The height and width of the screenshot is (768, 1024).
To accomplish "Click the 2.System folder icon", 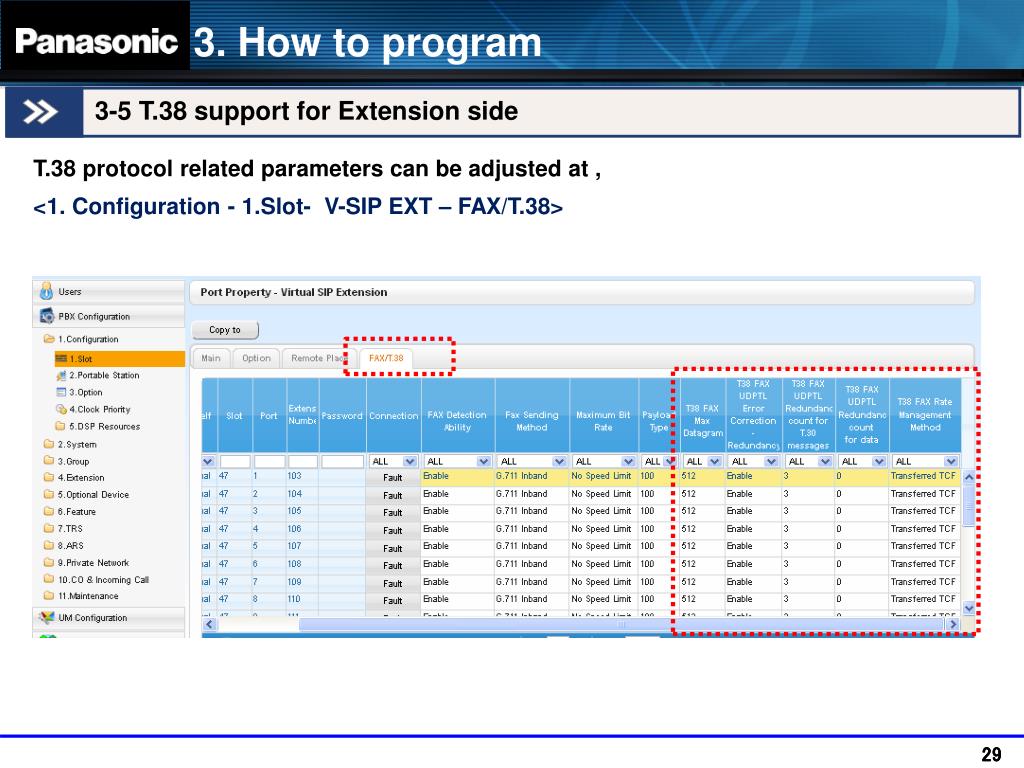I will pyautogui.click(x=49, y=444).
